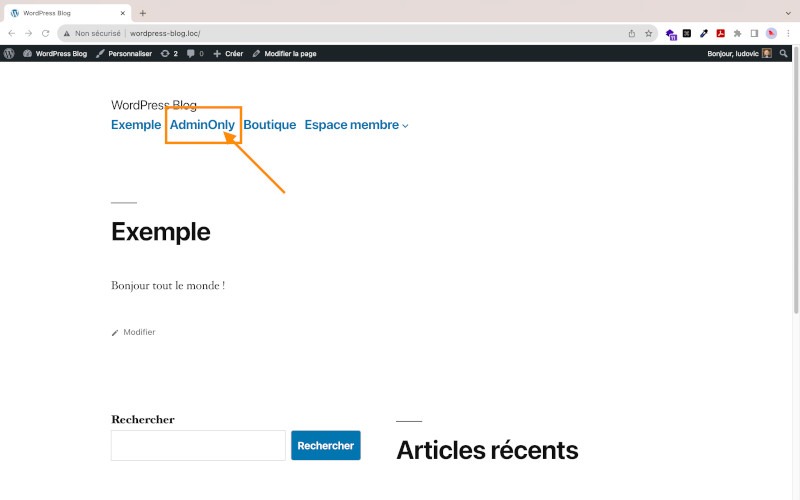Image resolution: width=800 pixels, height=500 pixels.
Task: Reload the page with the refresh icon
Action: (45, 33)
